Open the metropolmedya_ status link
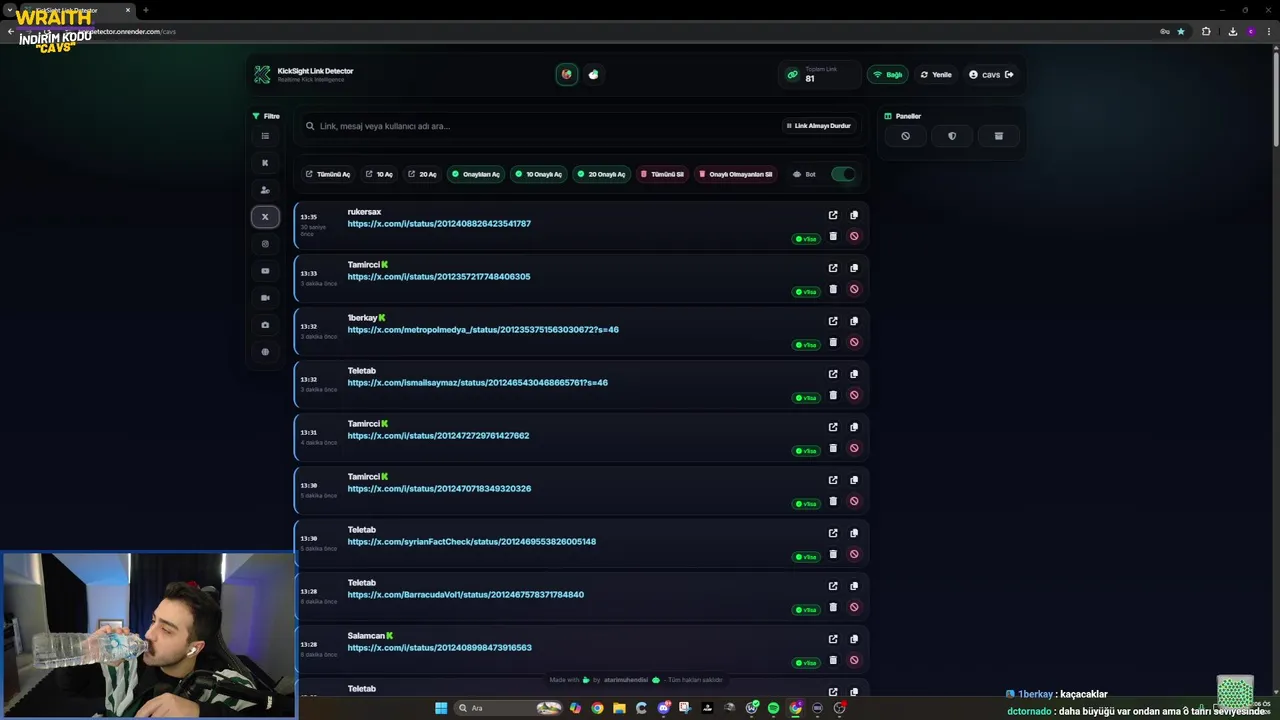 (483, 330)
